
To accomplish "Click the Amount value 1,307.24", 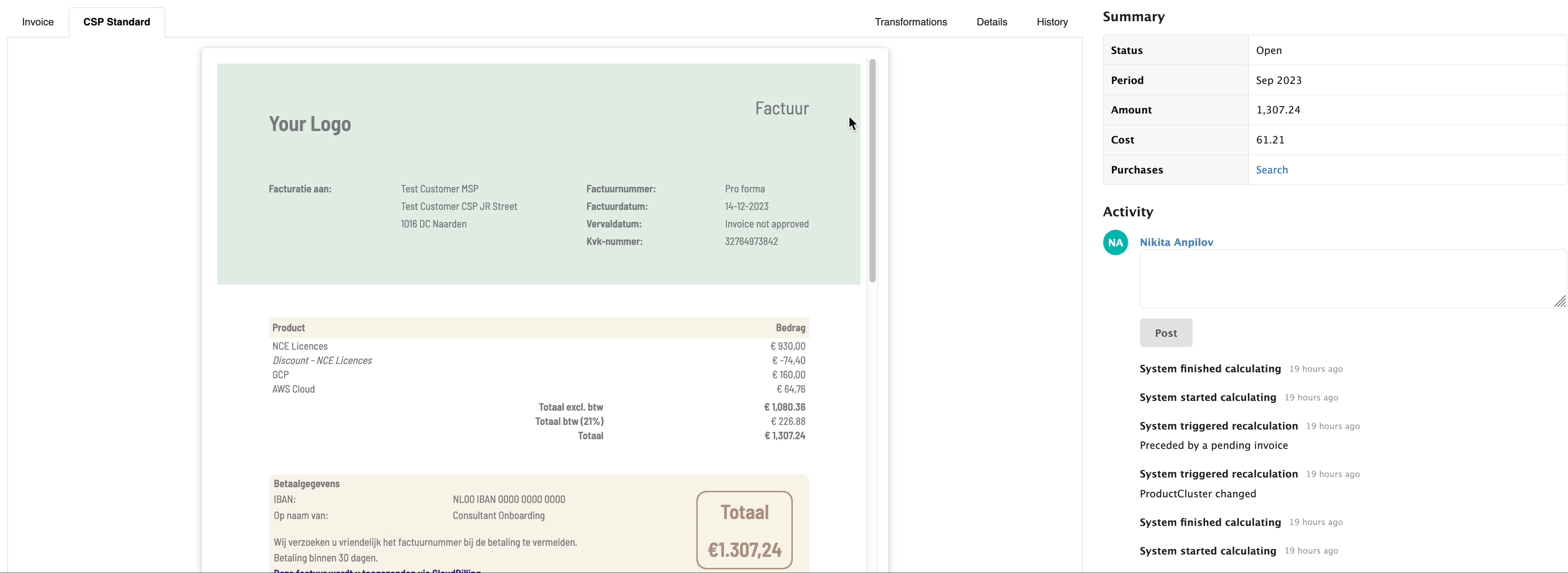I will pyautogui.click(x=1278, y=110).
